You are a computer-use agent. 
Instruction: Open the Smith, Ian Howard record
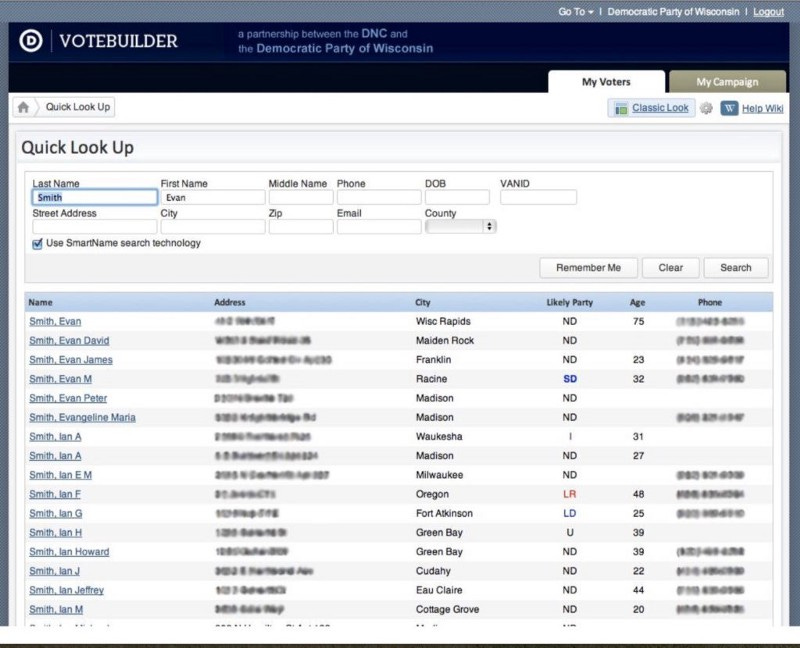coord(69,552)
